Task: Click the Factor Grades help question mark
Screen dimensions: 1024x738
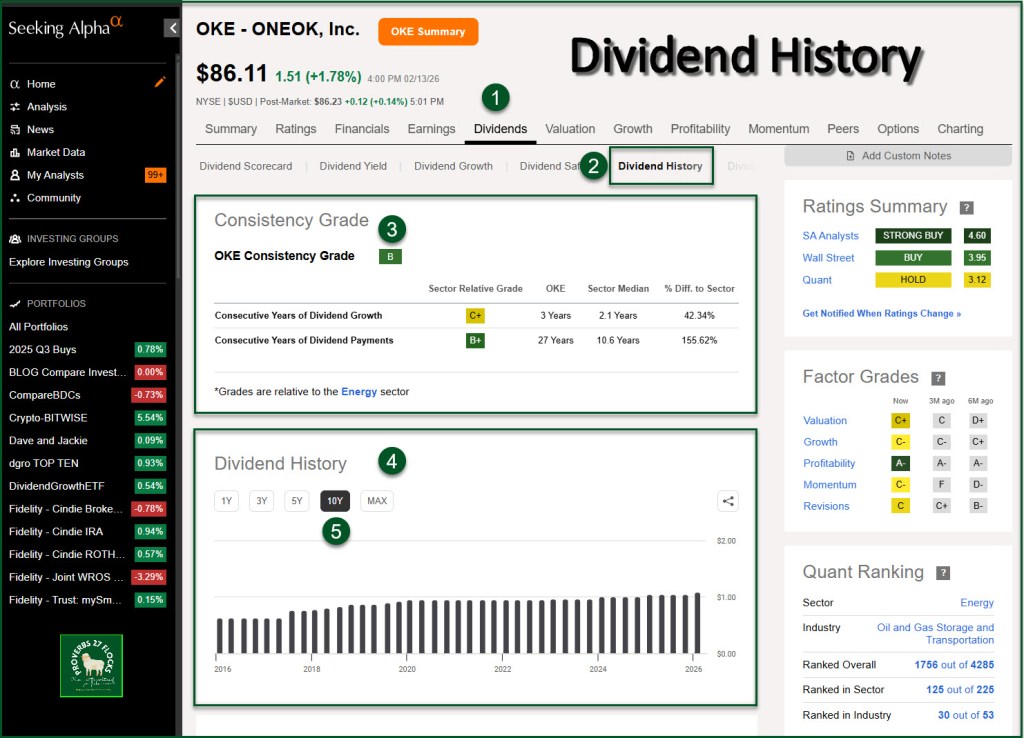Action: (x=938, y=378)
